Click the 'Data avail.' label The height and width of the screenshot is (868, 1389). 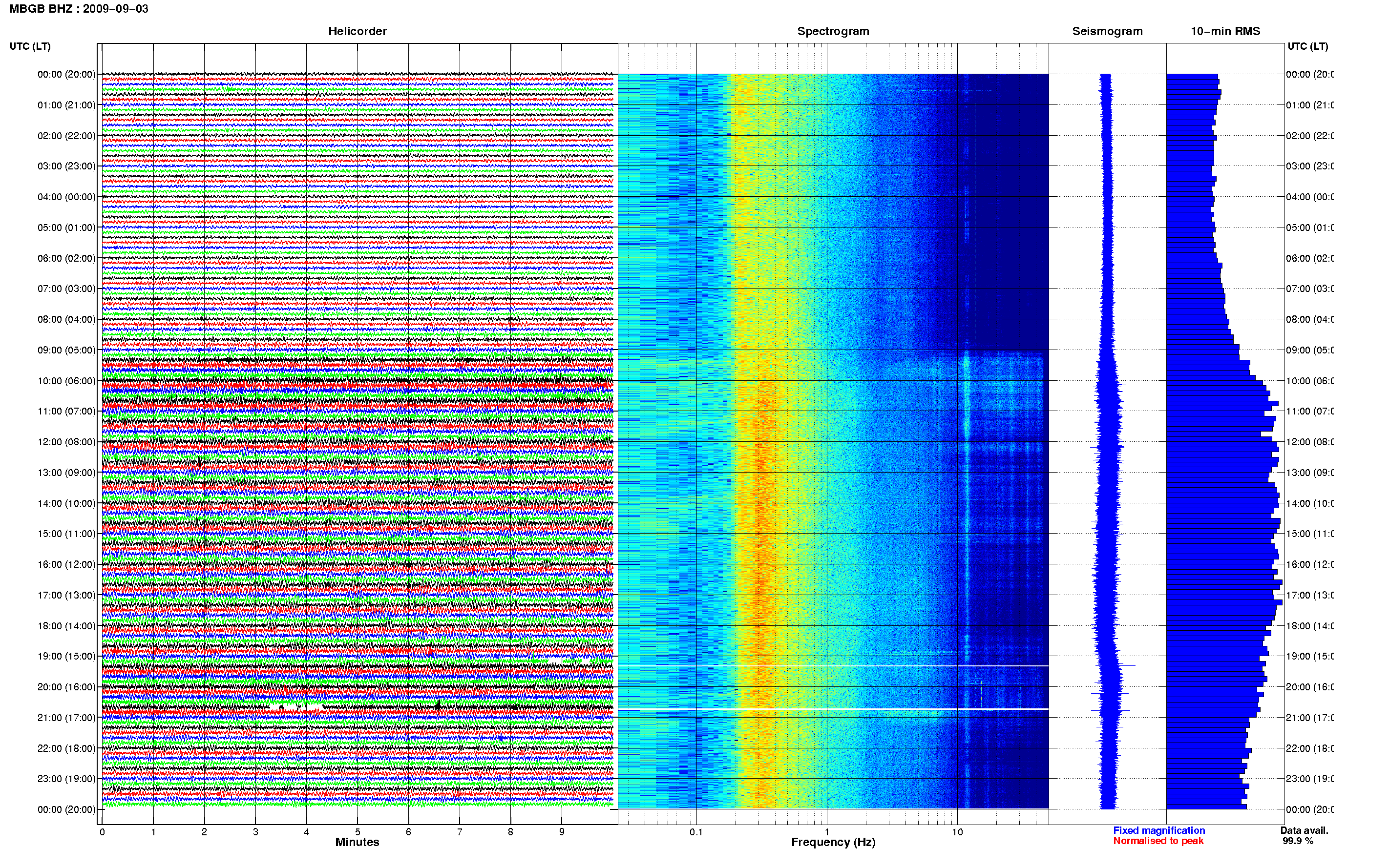1304,830
